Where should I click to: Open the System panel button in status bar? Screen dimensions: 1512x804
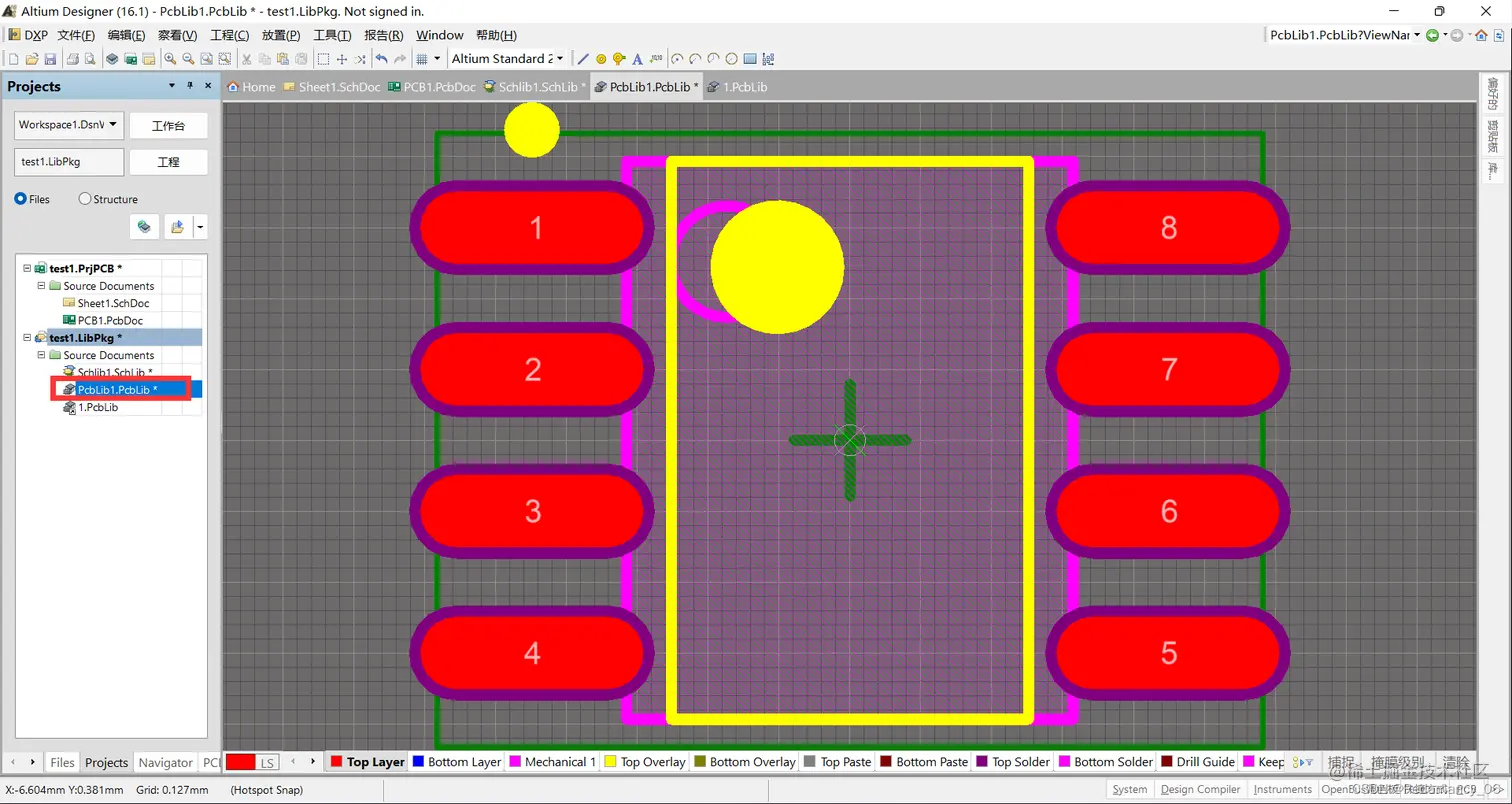coord(1130,789)
